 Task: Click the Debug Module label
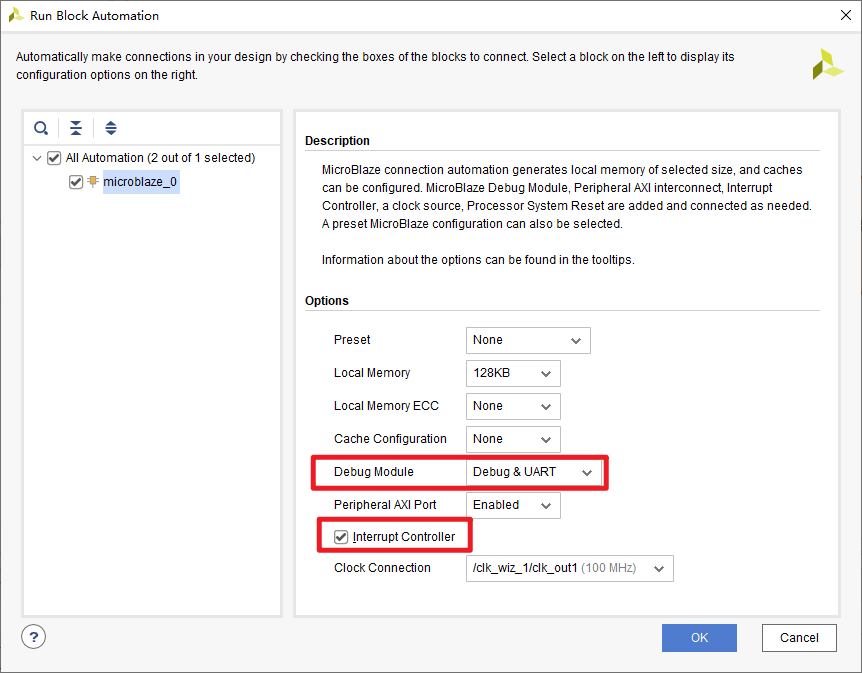click(x=374, y=472)
